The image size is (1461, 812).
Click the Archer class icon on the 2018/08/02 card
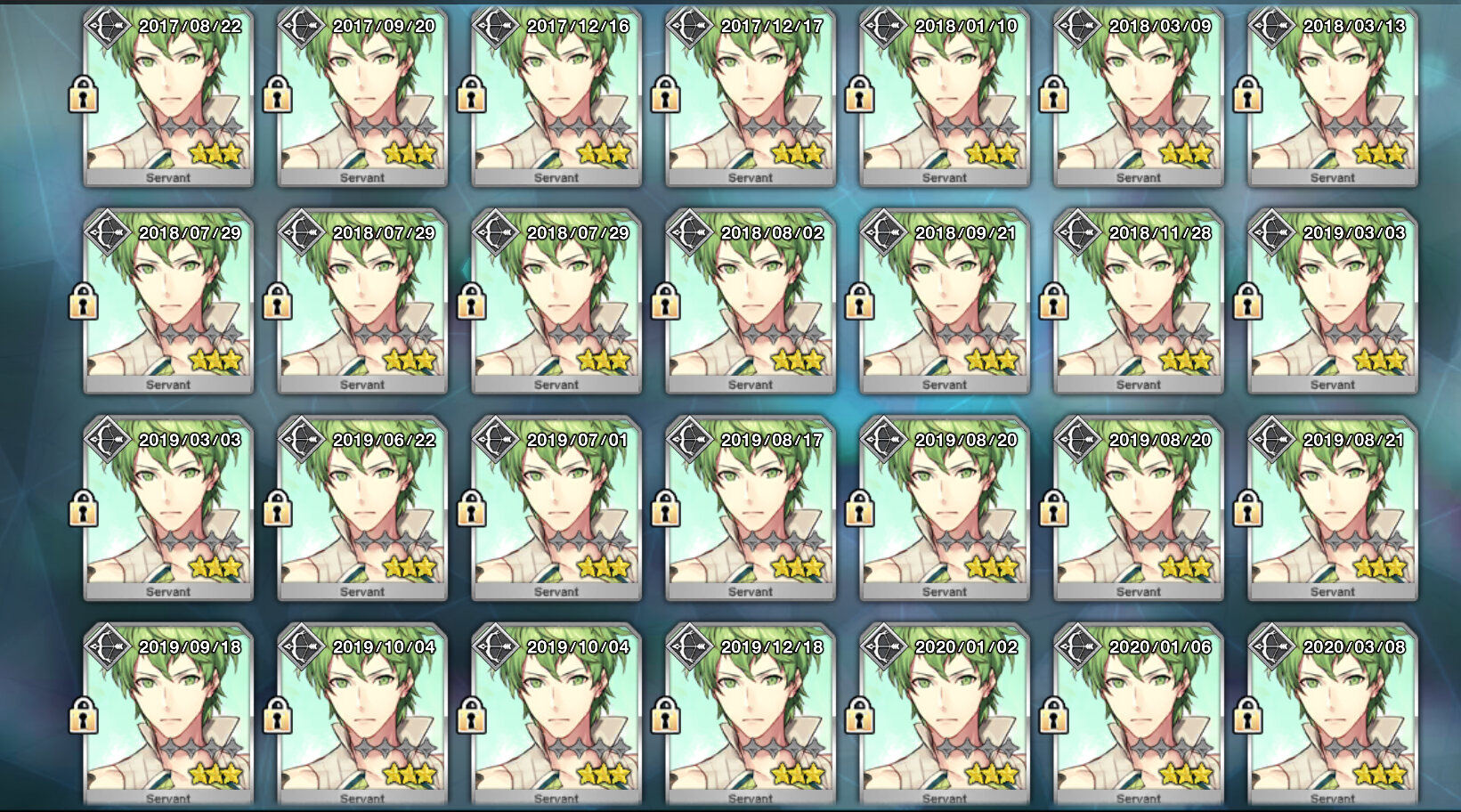tap(690, 234)
